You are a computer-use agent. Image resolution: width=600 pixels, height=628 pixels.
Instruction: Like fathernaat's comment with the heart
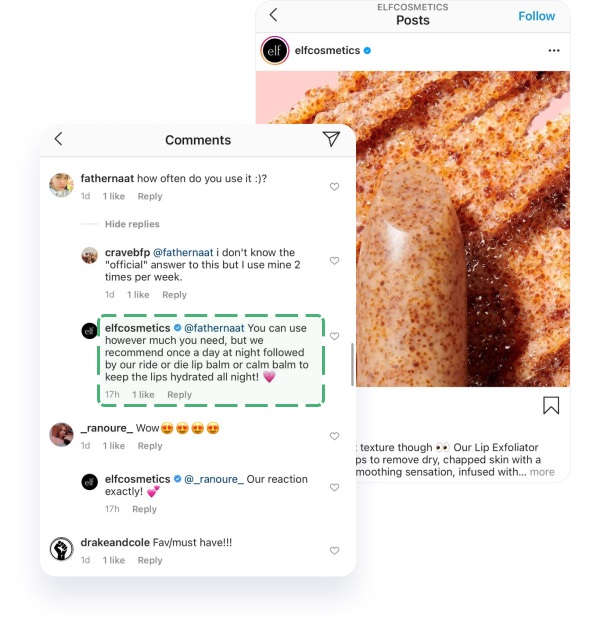[334, 187]
